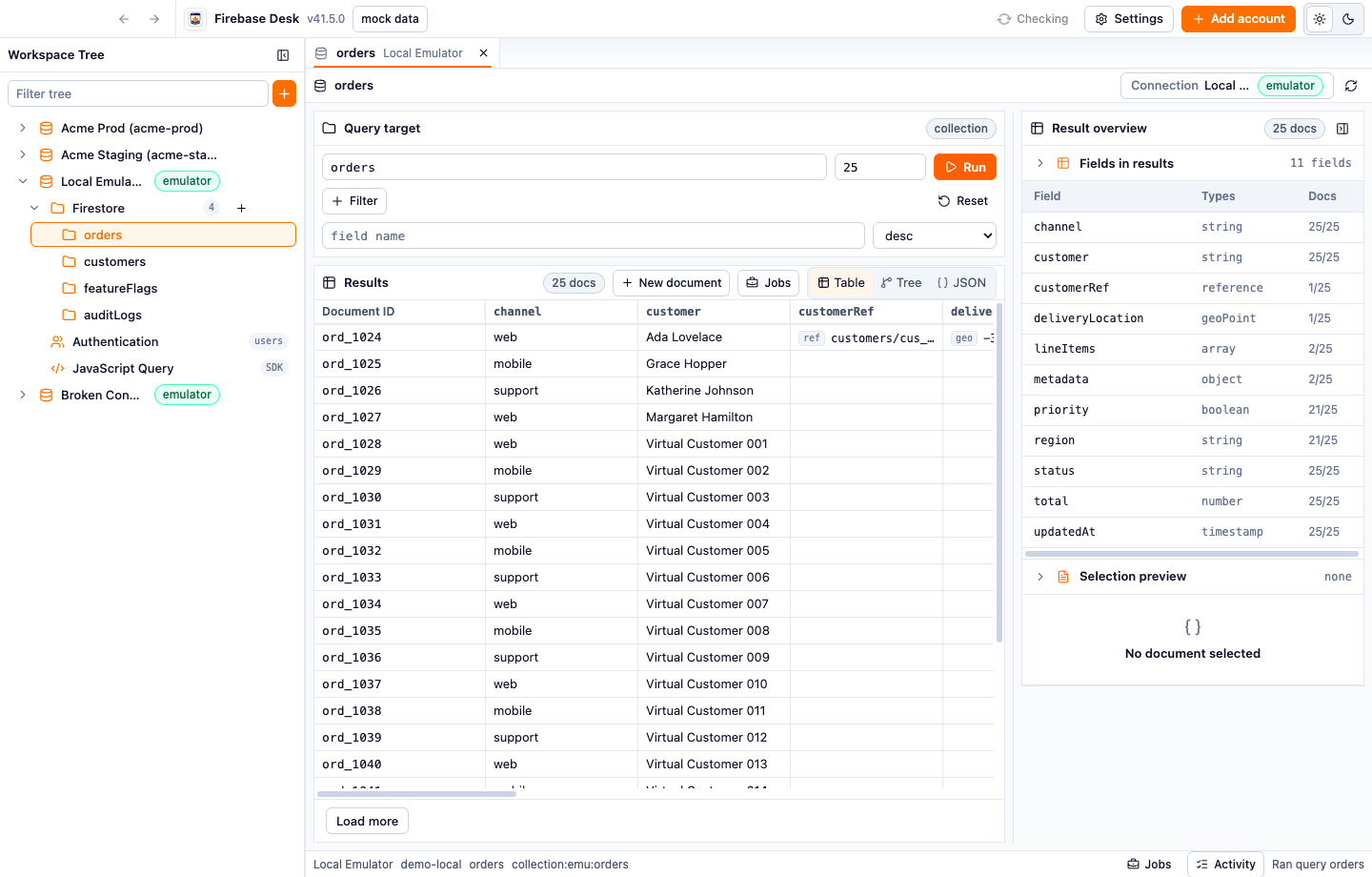Click the auditLogs folder icon

click(69, 315)
